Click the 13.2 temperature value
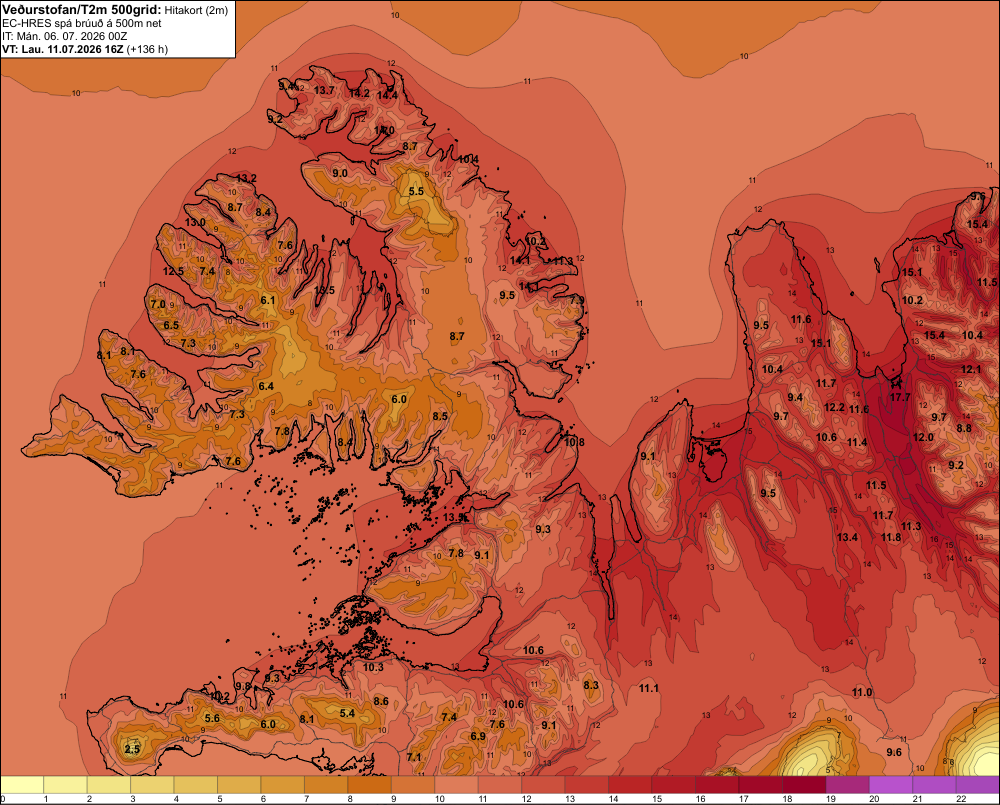The image size is (1000, 805). tap(246, 178)
